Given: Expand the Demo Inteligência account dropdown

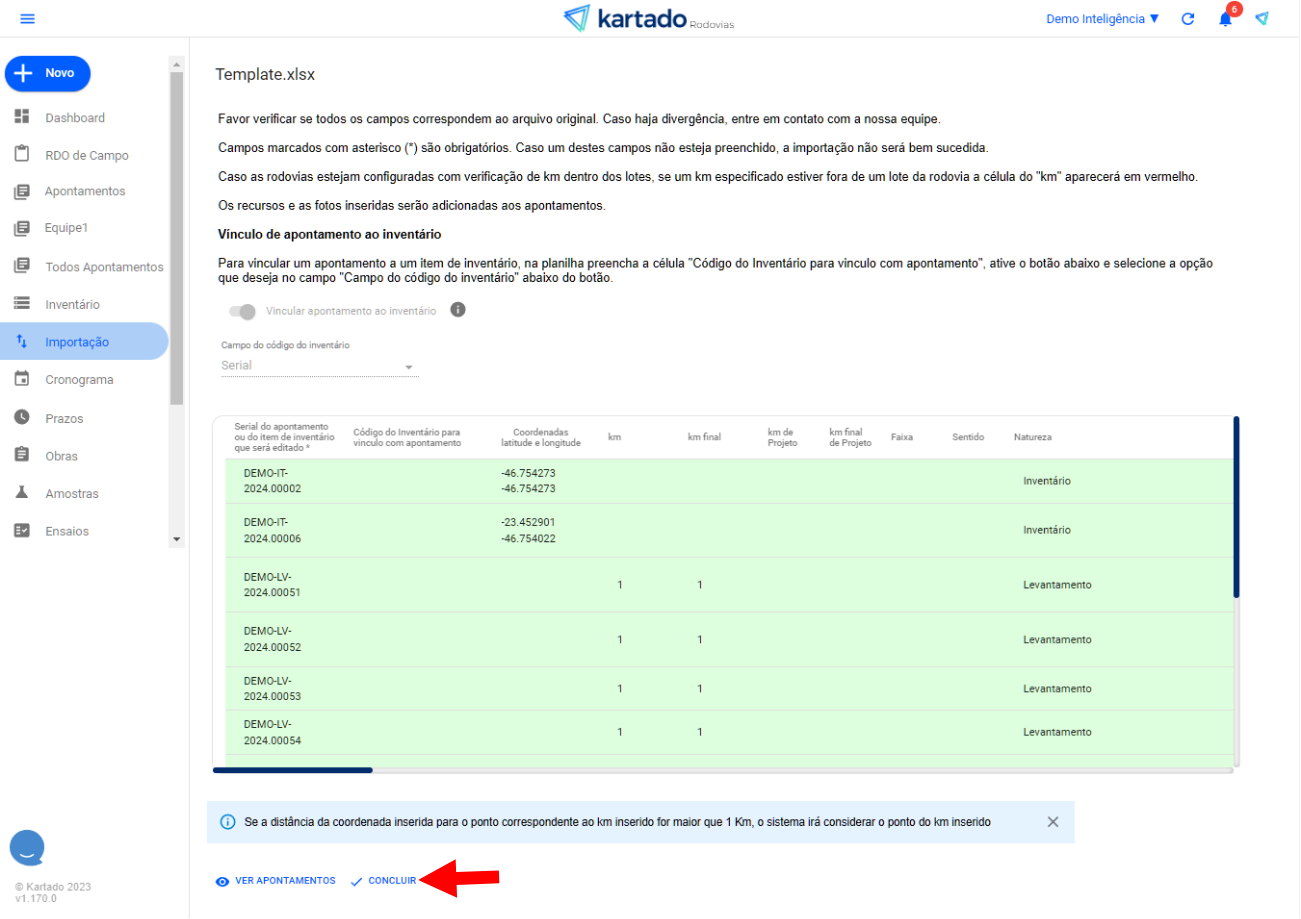Looking at the screenshot, I should point(1102,19).
